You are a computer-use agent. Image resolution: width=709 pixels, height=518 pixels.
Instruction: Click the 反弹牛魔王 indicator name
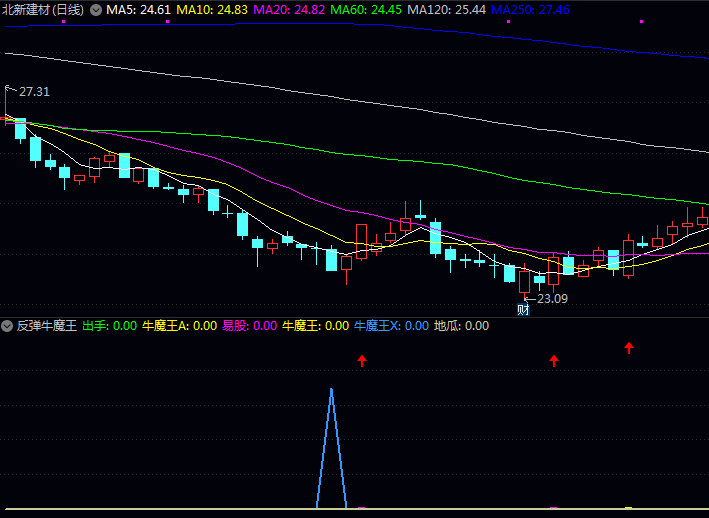pyautogui.click(x=46, y=326)
